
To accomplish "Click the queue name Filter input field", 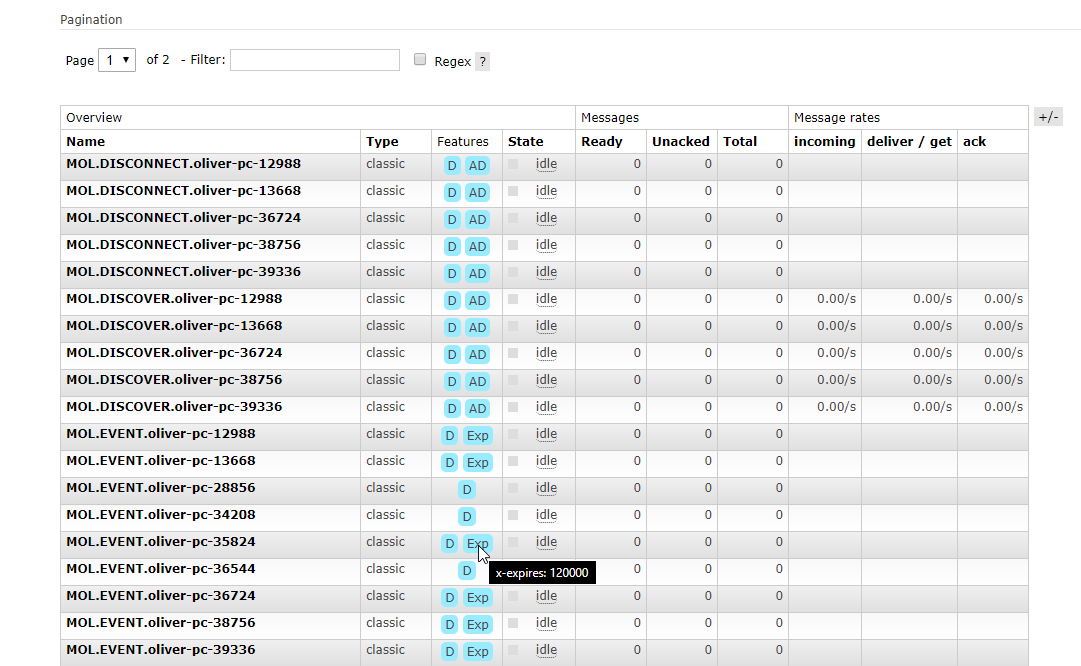I will [x=314, y=60].
